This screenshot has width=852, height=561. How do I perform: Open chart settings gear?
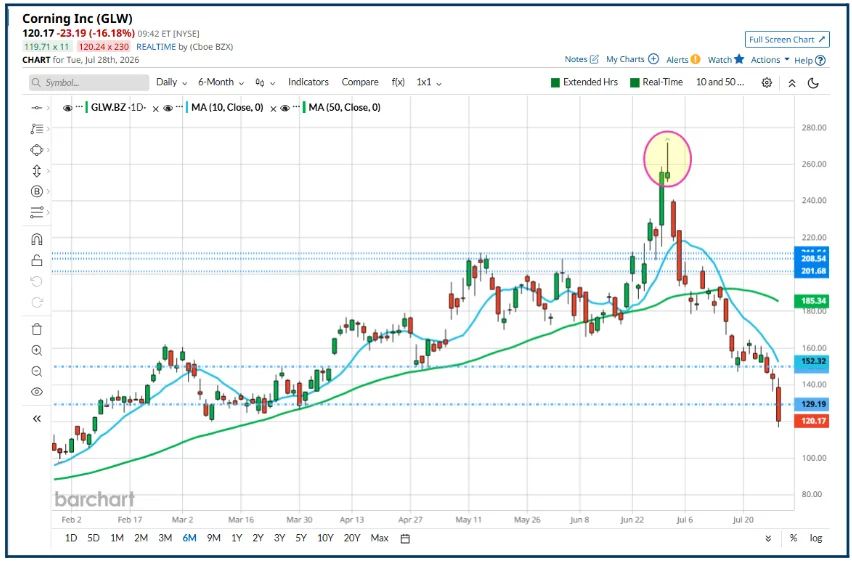[x=767, y=83]
